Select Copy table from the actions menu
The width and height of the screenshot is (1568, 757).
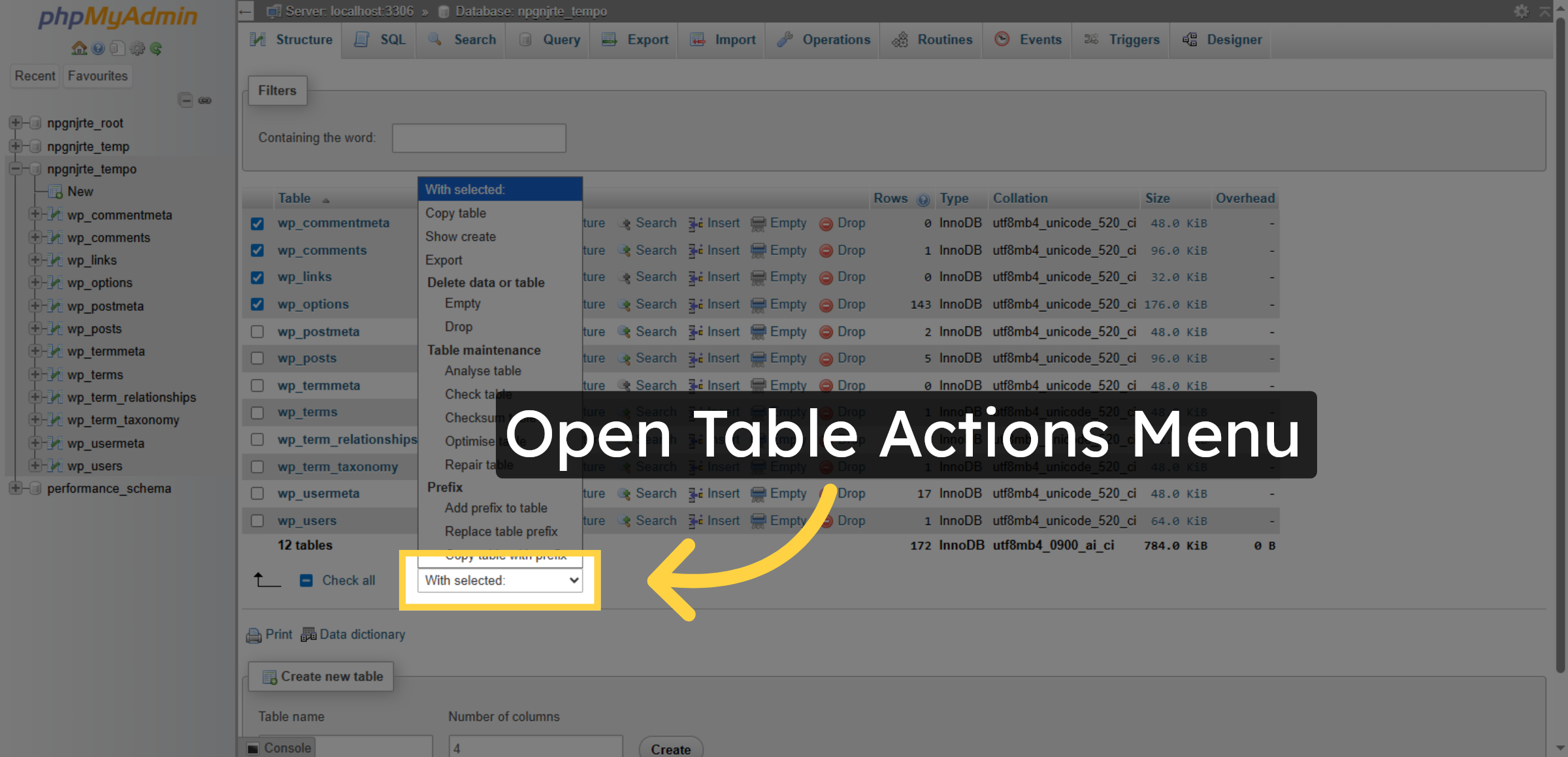tap(455, 213)
